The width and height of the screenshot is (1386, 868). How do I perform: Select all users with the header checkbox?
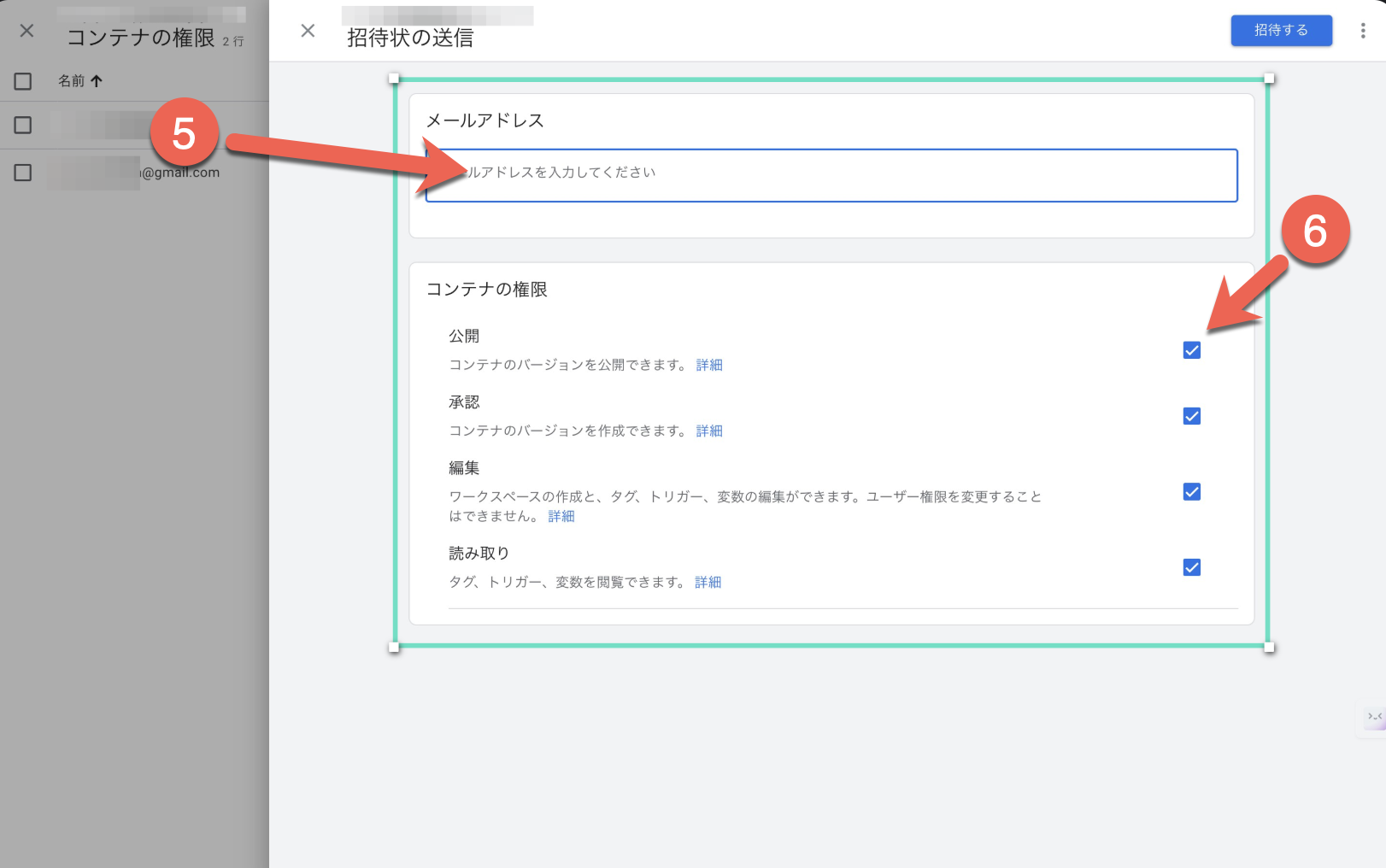(x=22, y=80)
